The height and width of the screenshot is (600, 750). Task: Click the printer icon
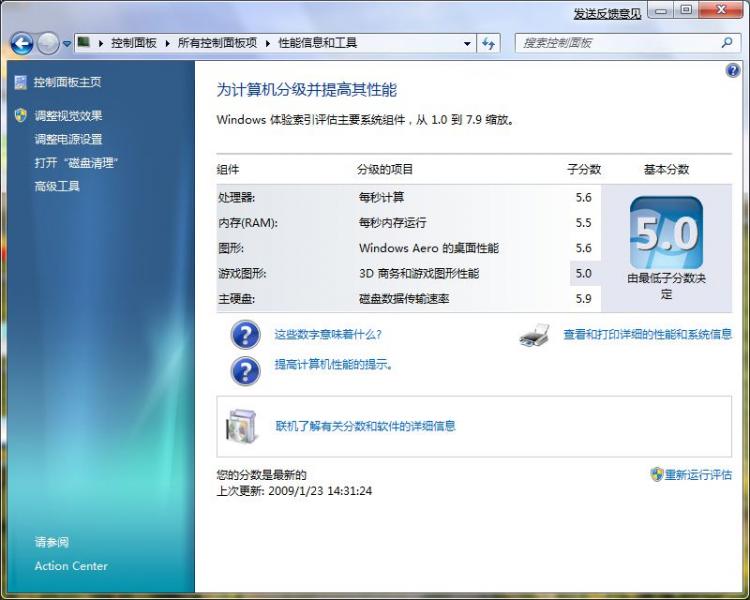(x=534, y=334)
